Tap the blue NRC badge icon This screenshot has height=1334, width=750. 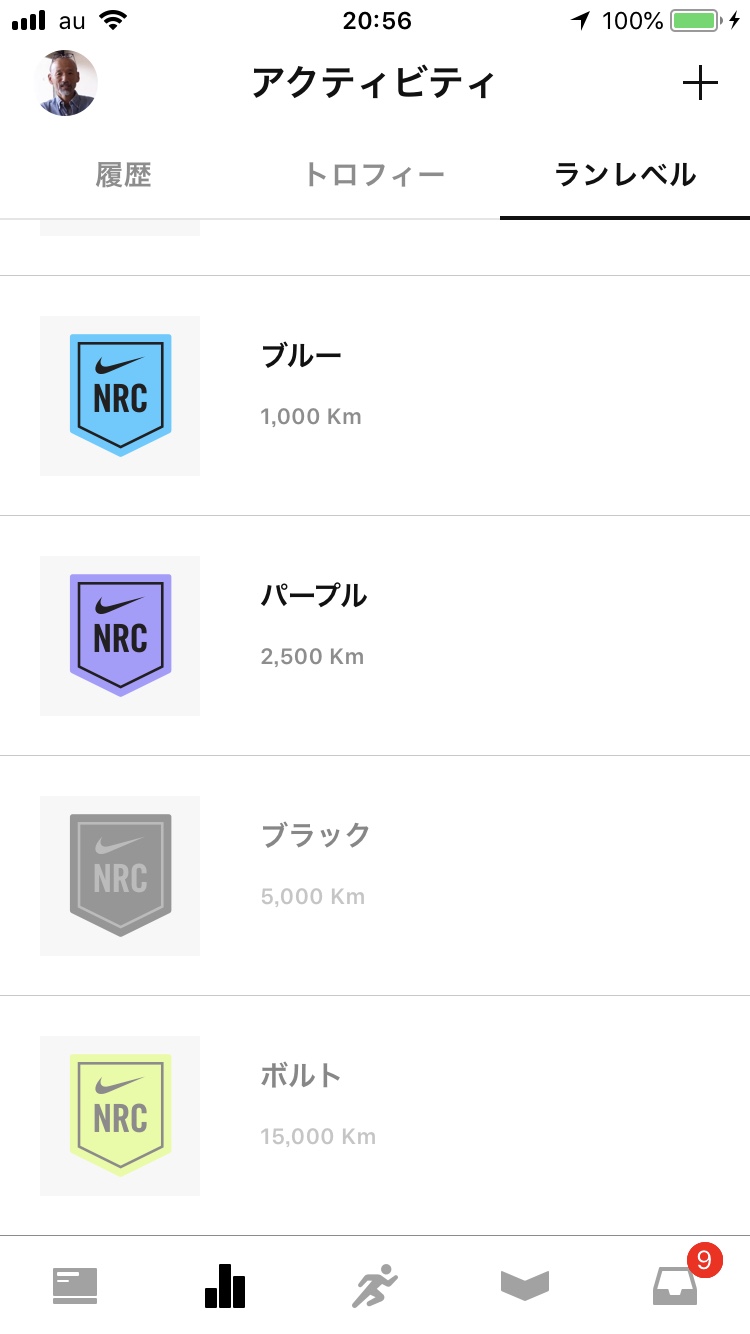[x=120, y=396]
